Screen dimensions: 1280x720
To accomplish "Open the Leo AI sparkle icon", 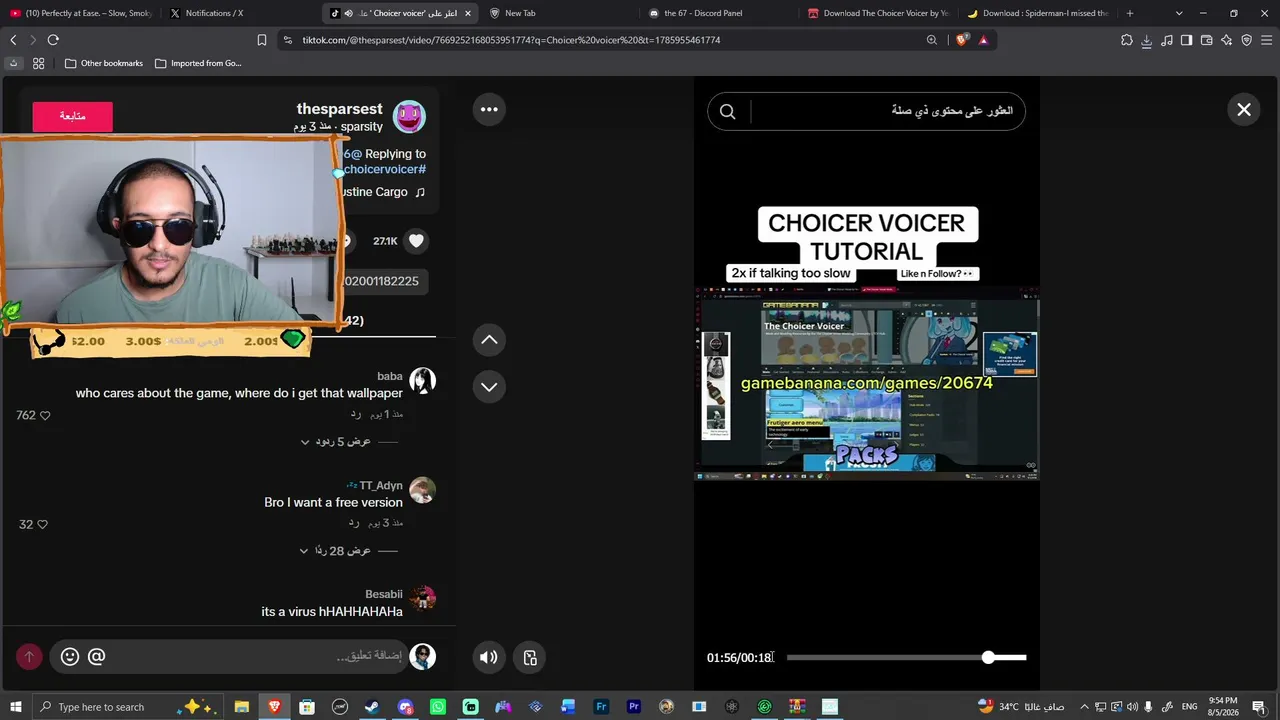I will click(x=1226, y=40).
